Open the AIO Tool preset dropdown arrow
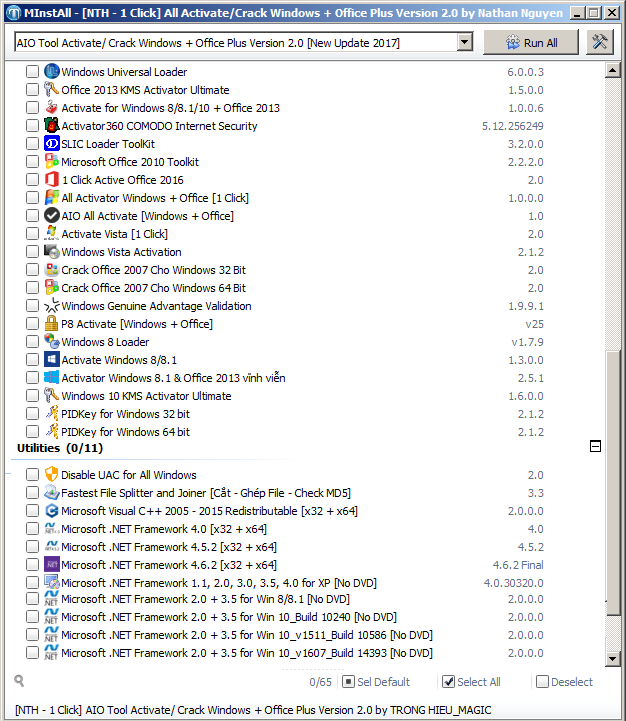The height and width of the screenshot is (721, 626). pos(465,42)
